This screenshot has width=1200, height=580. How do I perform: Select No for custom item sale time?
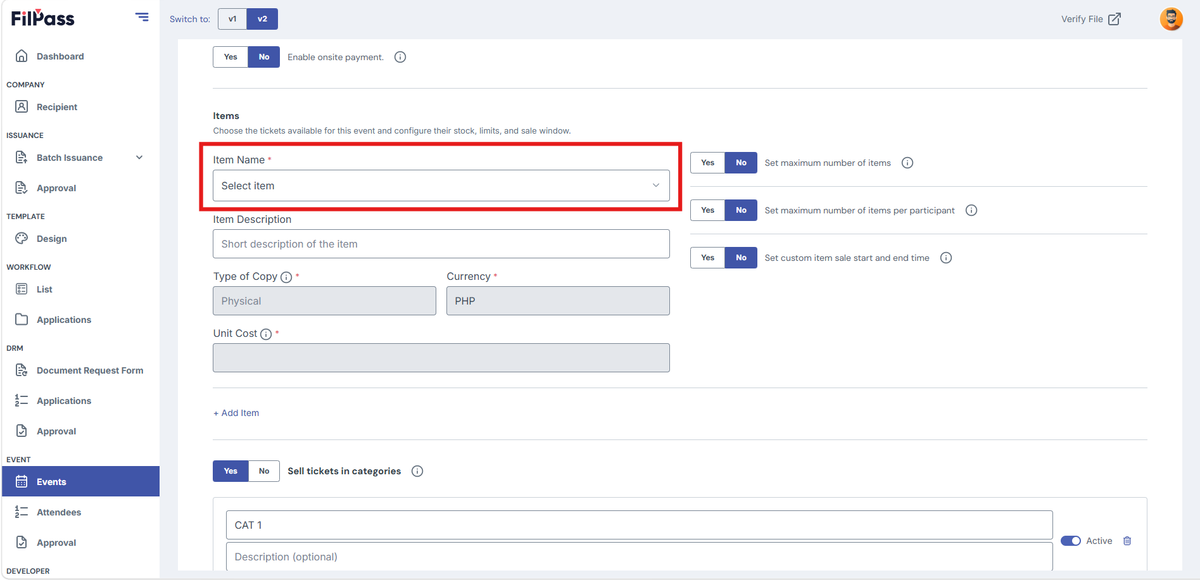click(x=741, y=258)
